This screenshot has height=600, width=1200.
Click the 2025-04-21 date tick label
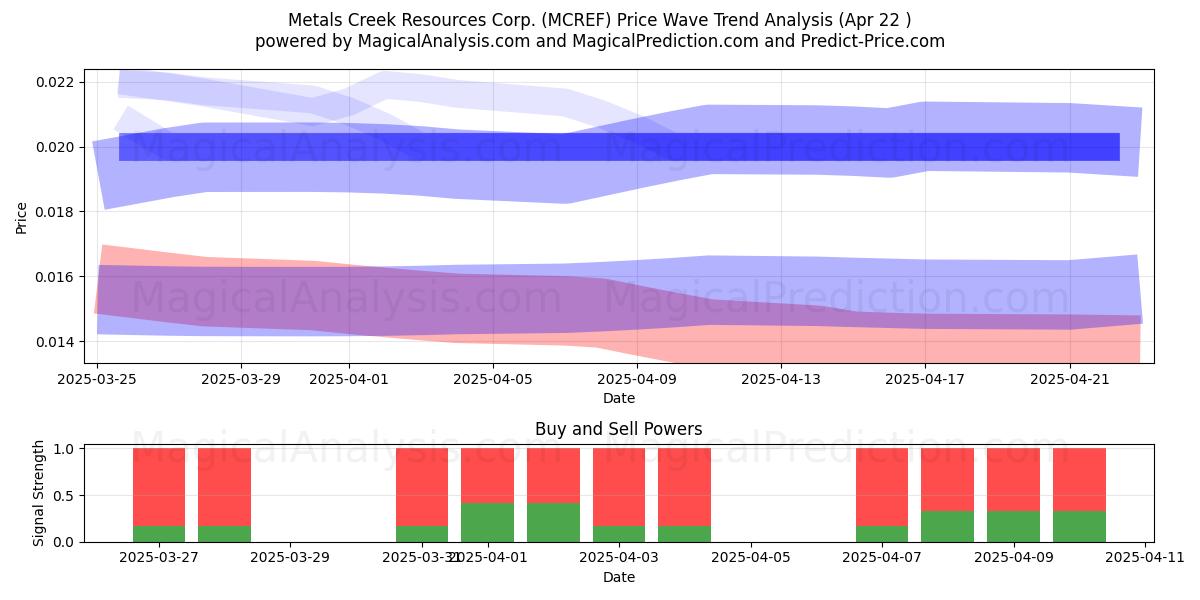coord(1070,379)
